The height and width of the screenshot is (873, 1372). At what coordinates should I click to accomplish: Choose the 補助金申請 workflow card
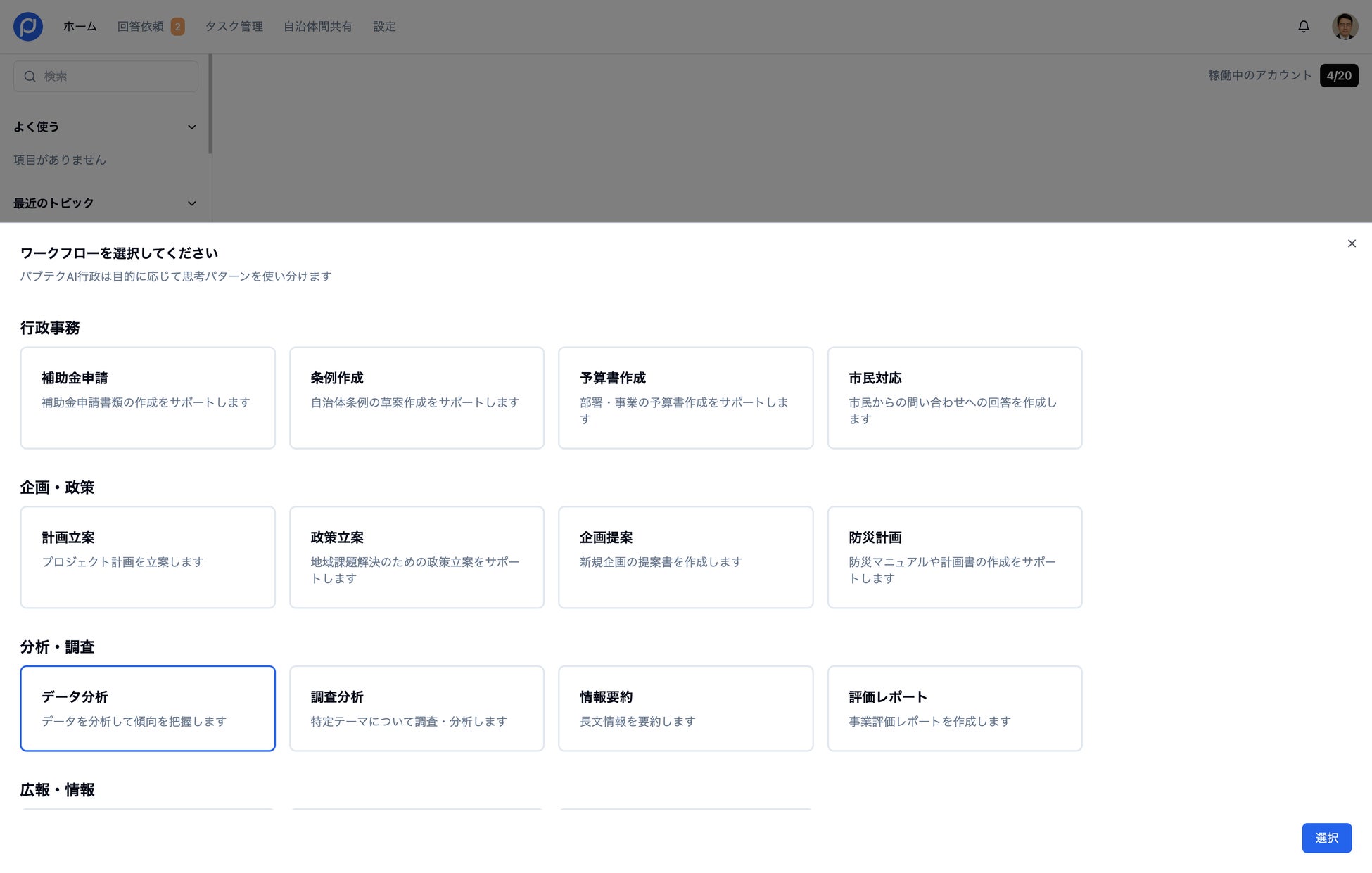point(148,397)
